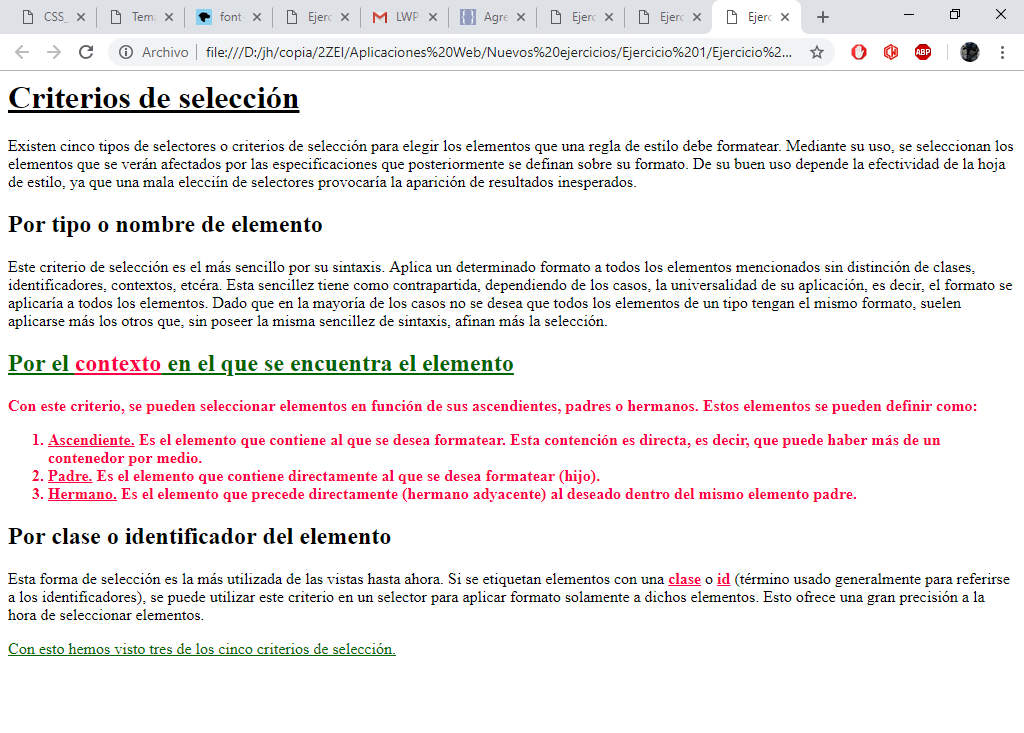Open site info icon beside Archivo
Viewport: 1024px width, 733px height.
[126, 52]
